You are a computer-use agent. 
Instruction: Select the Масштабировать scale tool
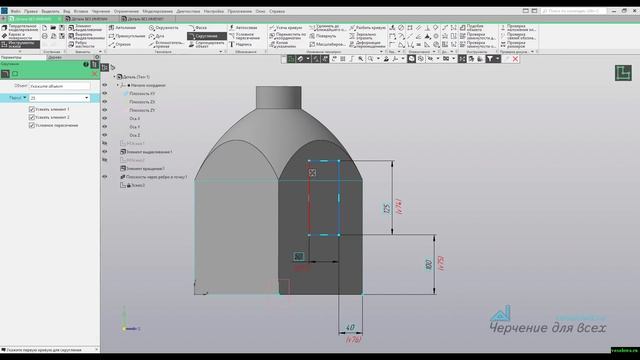[328, 44]
